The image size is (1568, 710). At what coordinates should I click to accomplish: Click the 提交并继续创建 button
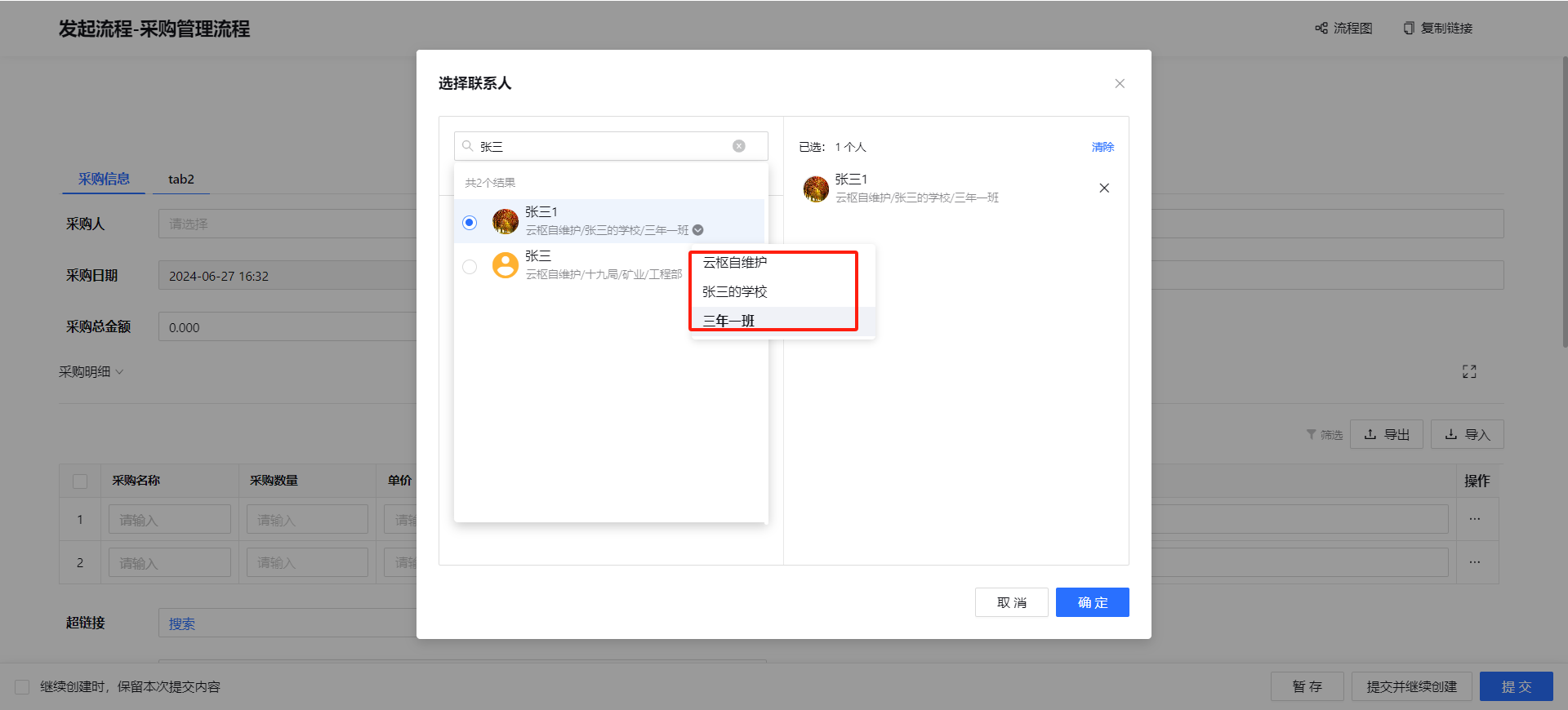1412,686
